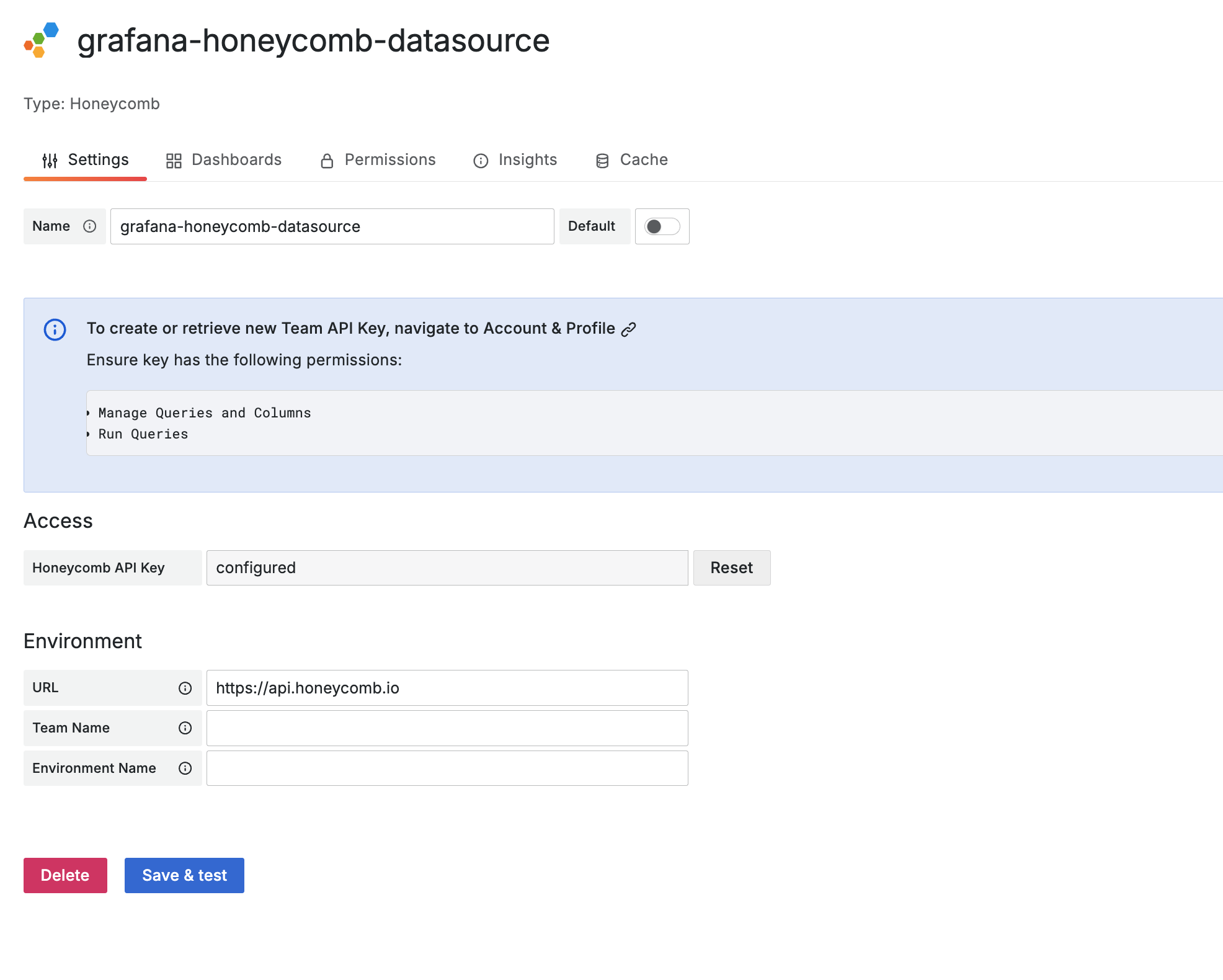Click the info icon next to Name
This screenshot has width=1223, height=980.
[x=90, y=226]
